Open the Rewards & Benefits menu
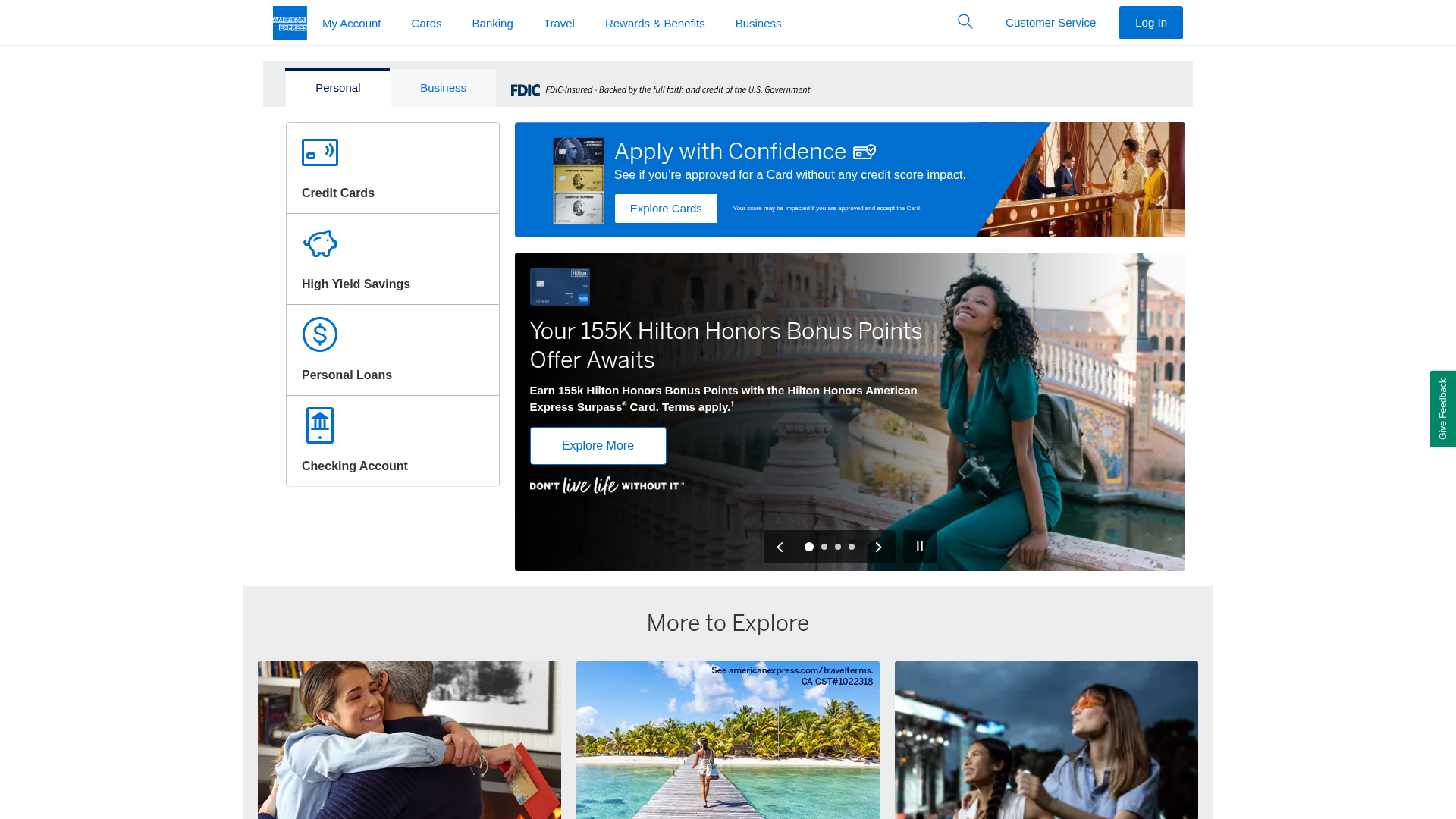This screenshot has width=1456, height=819. [x=654, y=23]
